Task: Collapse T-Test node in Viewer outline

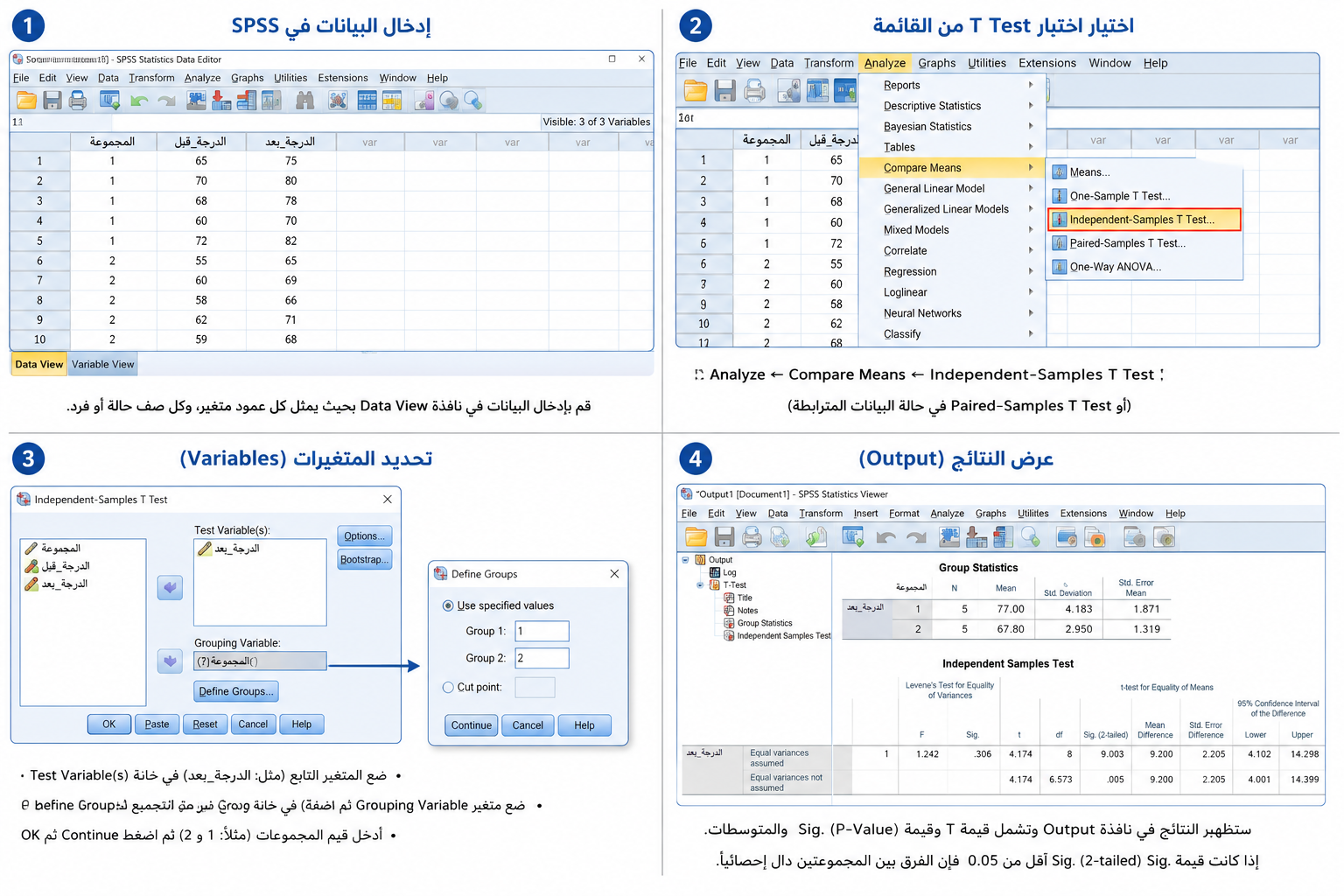Action: click(700, 584)
